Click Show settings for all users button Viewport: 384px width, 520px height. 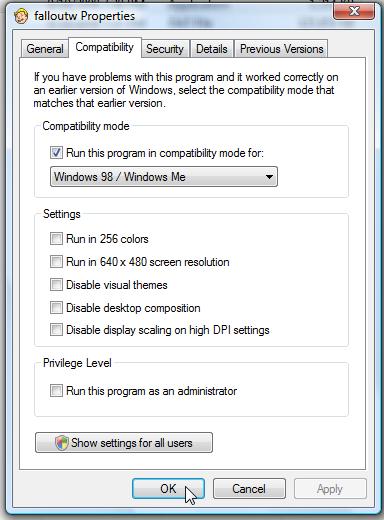pyautogui.click(x=124, y=443)
